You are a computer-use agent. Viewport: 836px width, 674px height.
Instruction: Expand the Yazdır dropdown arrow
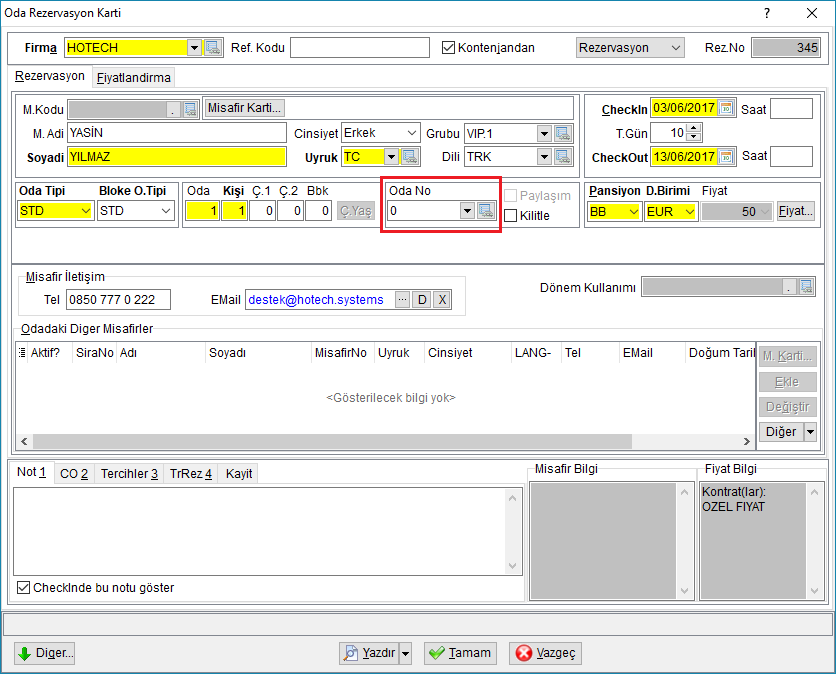[406, 653]
